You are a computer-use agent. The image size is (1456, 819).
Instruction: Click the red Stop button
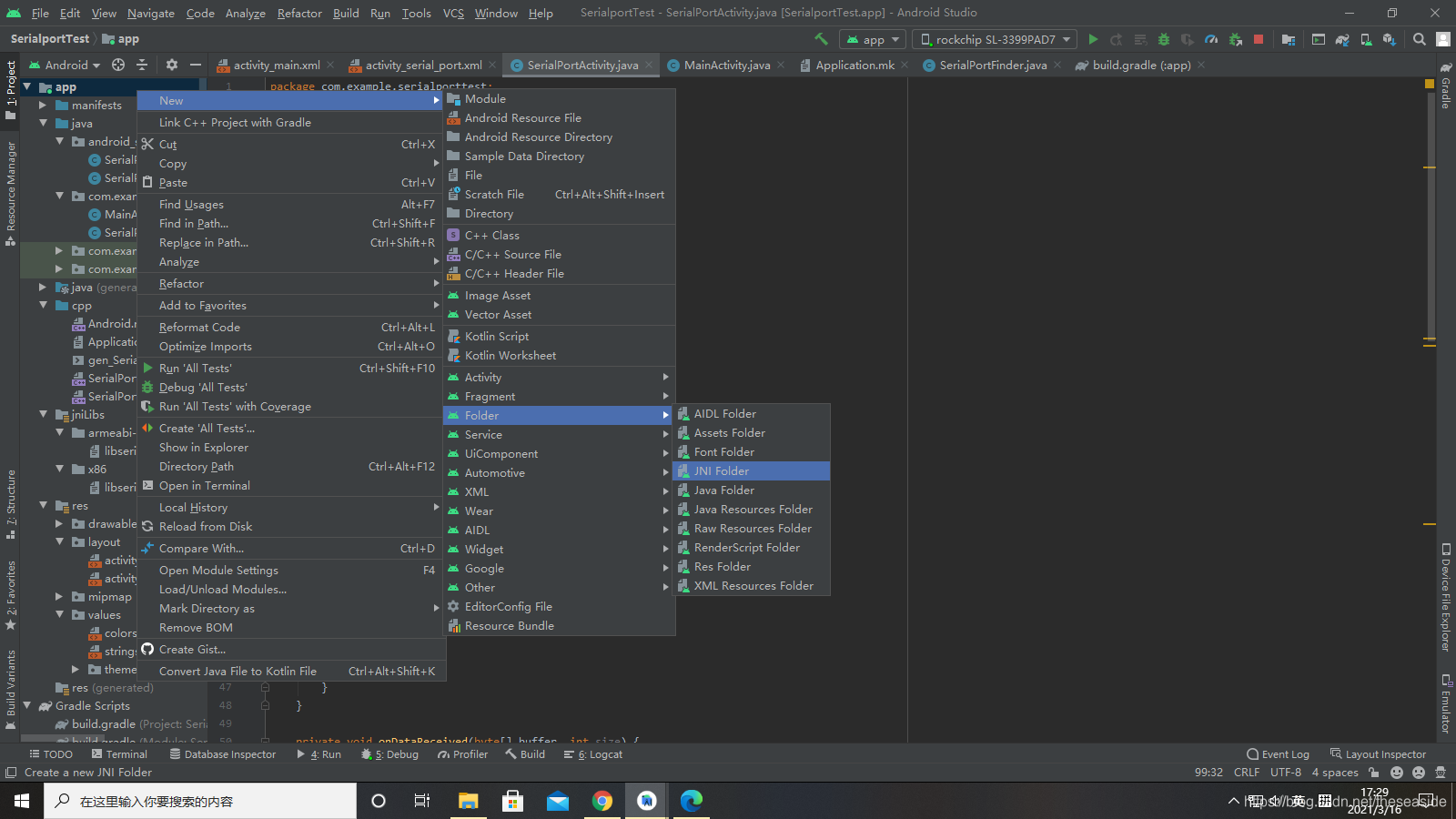(x=1259, y=39)
